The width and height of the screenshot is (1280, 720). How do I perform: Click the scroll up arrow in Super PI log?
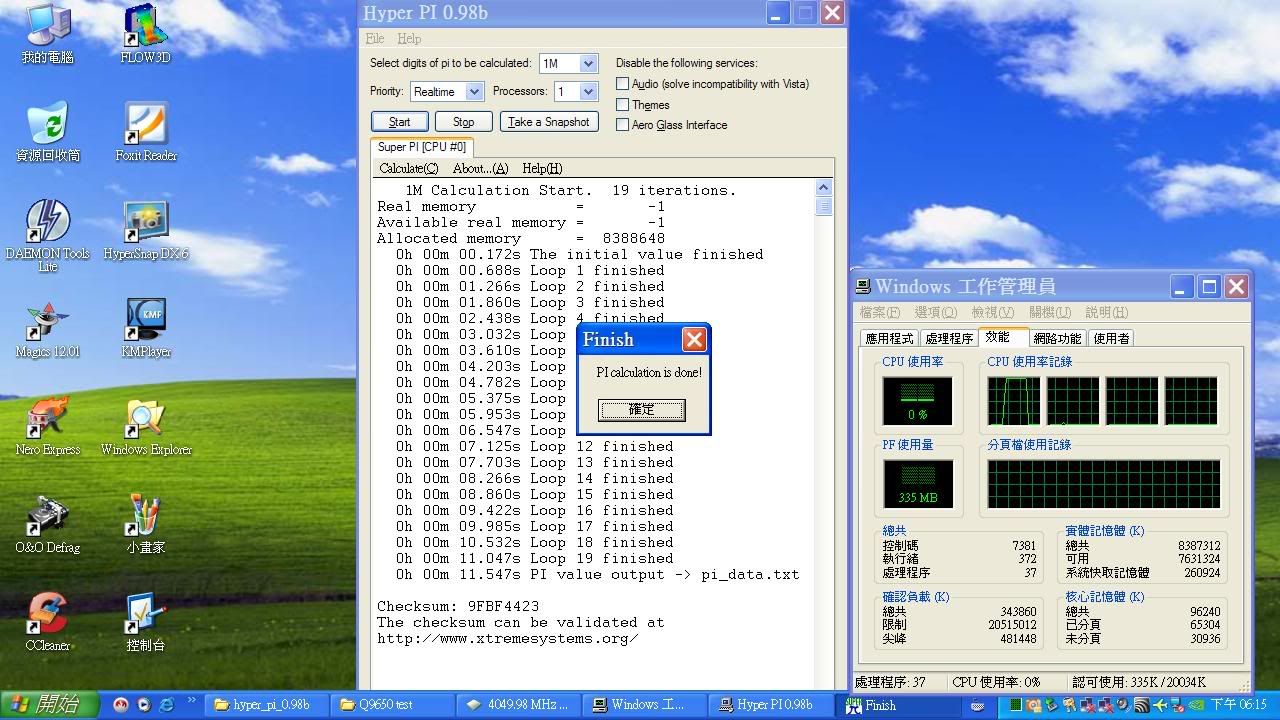[823, 188]
